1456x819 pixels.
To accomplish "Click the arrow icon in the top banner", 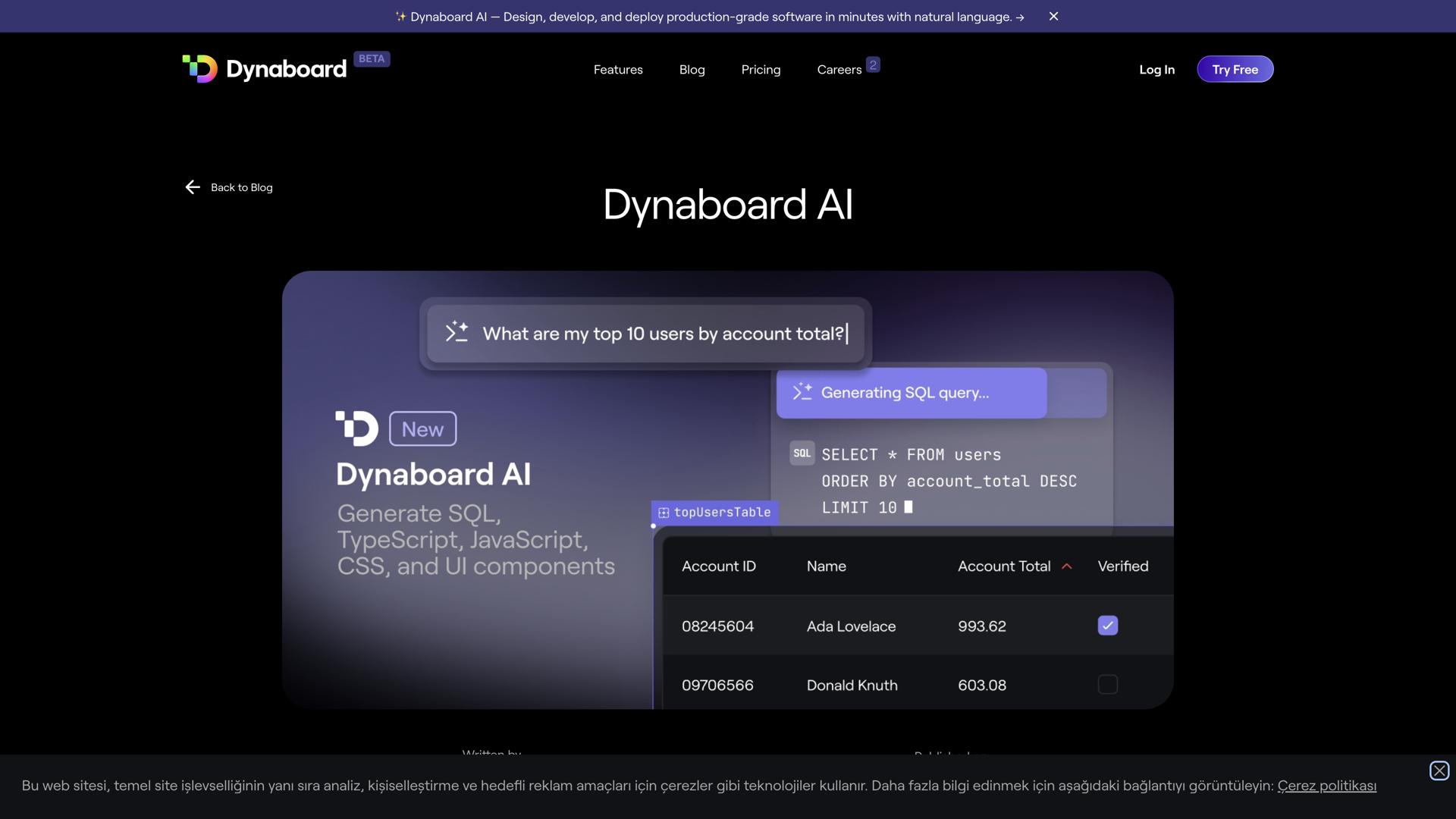I will coord(1021,16).
